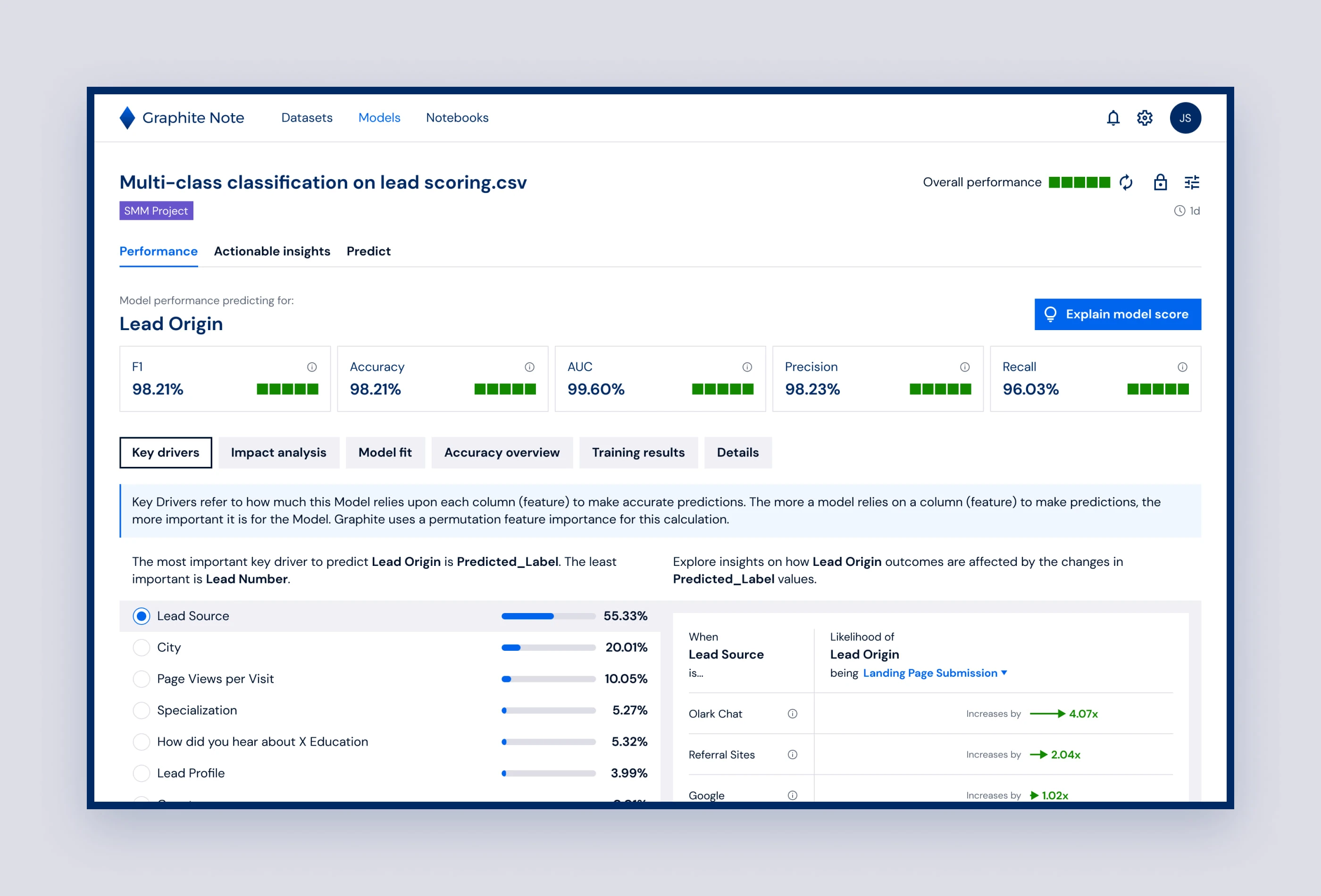
Task: Click the refresh model icon
Action: 1126,183
